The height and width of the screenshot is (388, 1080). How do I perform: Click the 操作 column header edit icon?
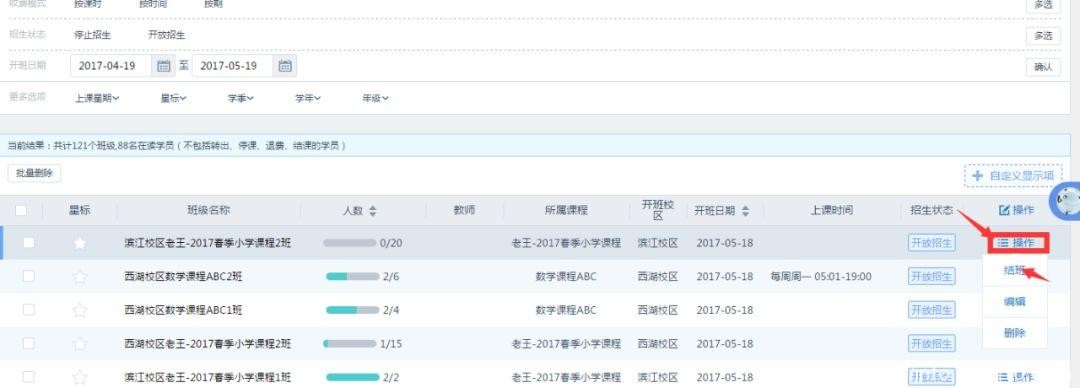1004,210
